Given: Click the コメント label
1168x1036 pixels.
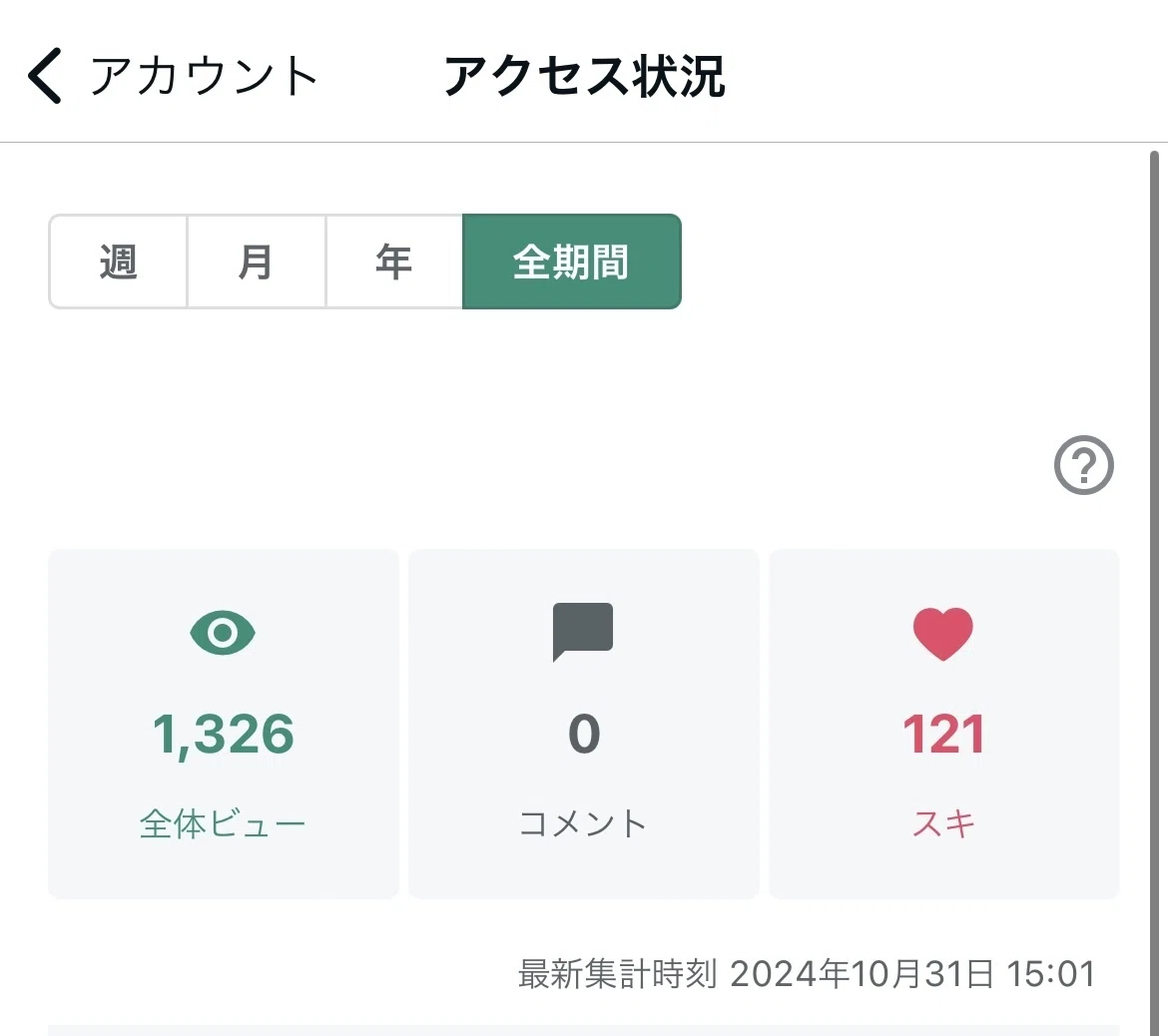Looking at the screenshot, I should (x=583, y=823).
